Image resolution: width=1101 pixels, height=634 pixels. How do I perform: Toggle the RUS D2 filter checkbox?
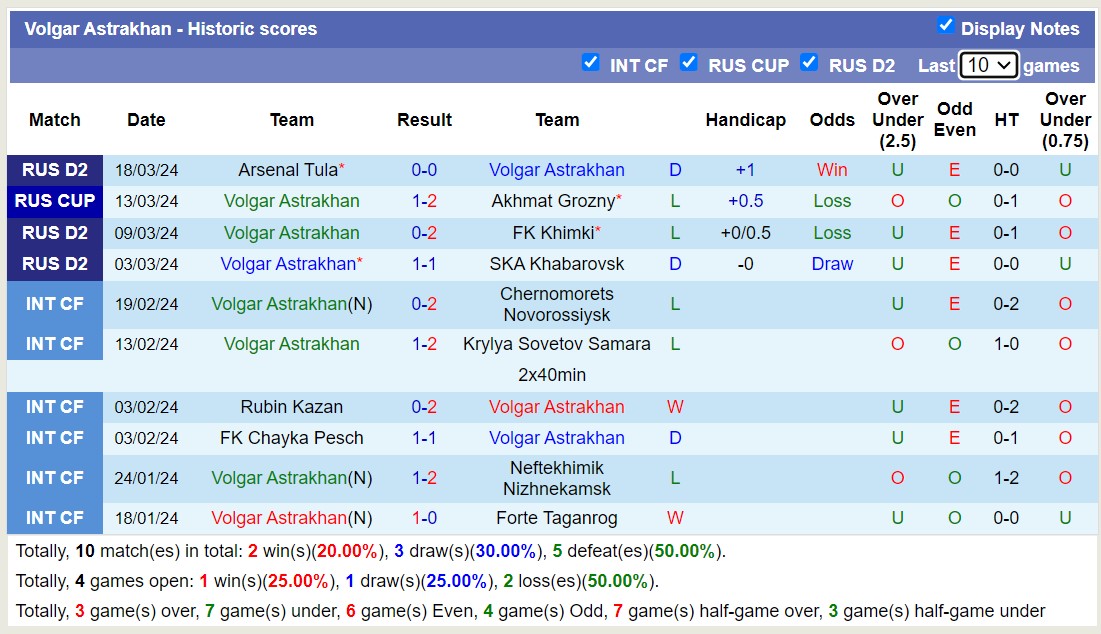809,63
